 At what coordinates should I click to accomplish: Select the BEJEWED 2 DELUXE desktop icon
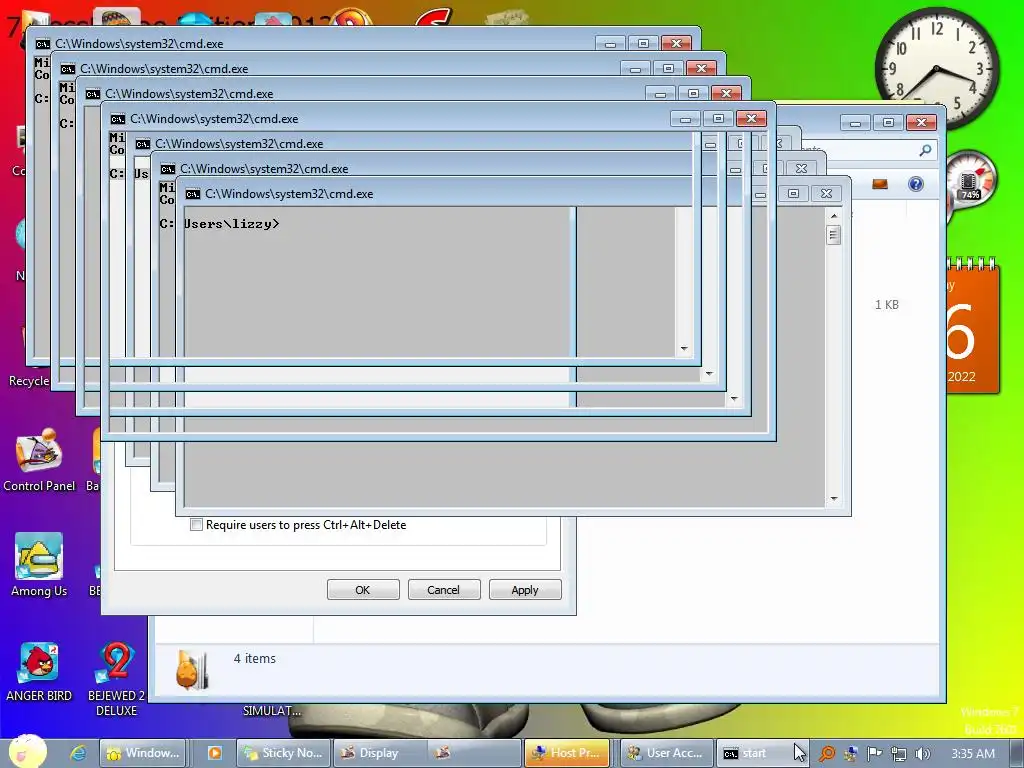pos(117,679)
